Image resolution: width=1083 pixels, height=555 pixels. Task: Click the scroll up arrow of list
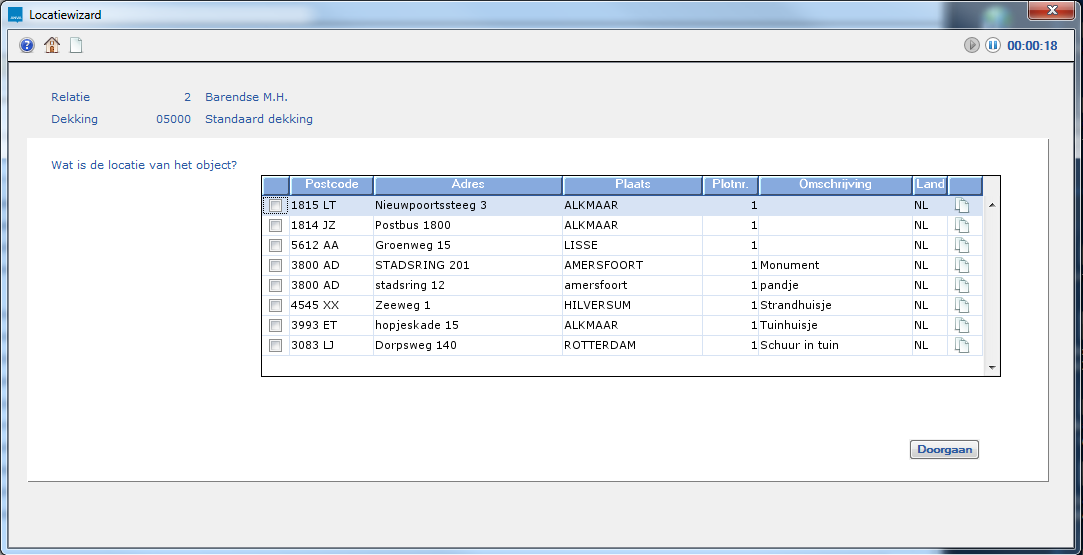tap(992, 205)
